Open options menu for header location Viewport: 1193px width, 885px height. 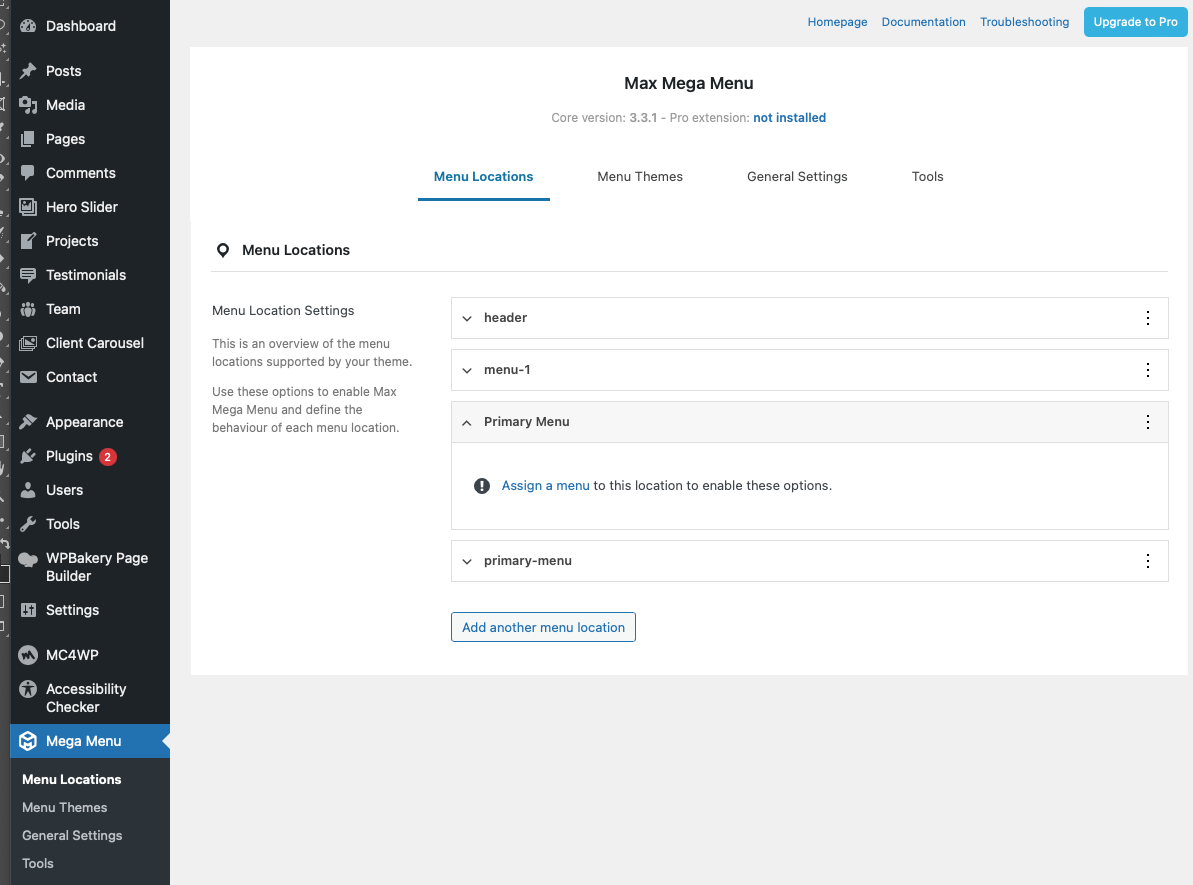pos(1147,318)
